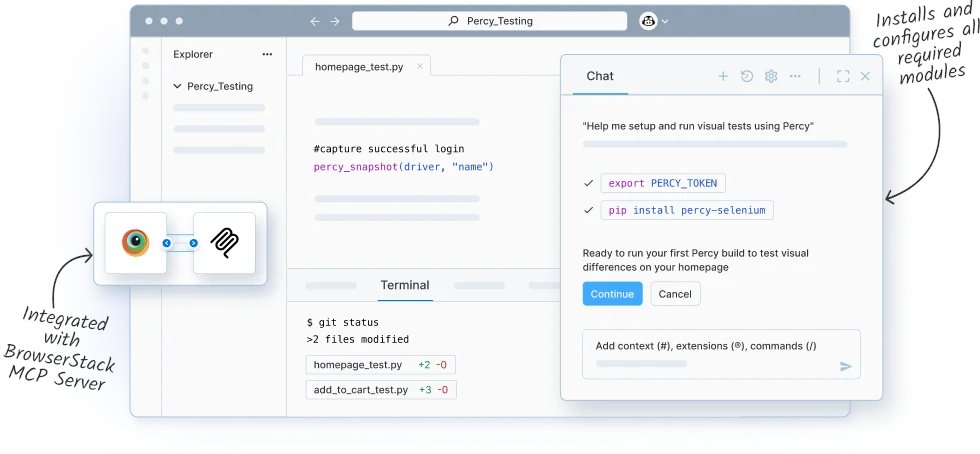This screenshot has width=980, height=454.
Task: Click the Continue button
Action: pyautogui.click(x=612, y=294)
